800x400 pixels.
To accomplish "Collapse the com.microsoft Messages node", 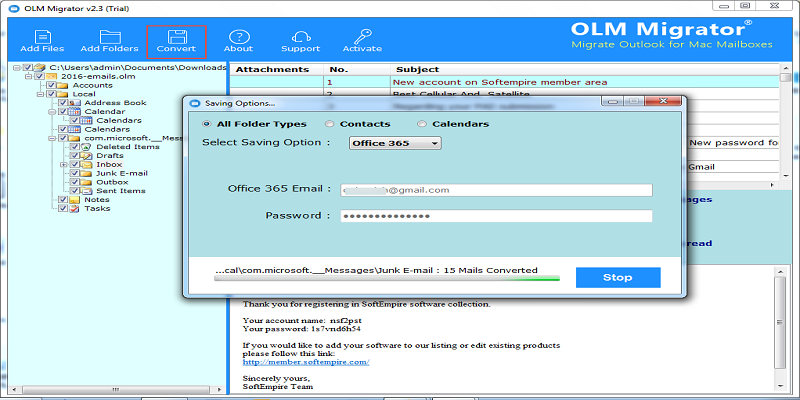I will [52, 138].
